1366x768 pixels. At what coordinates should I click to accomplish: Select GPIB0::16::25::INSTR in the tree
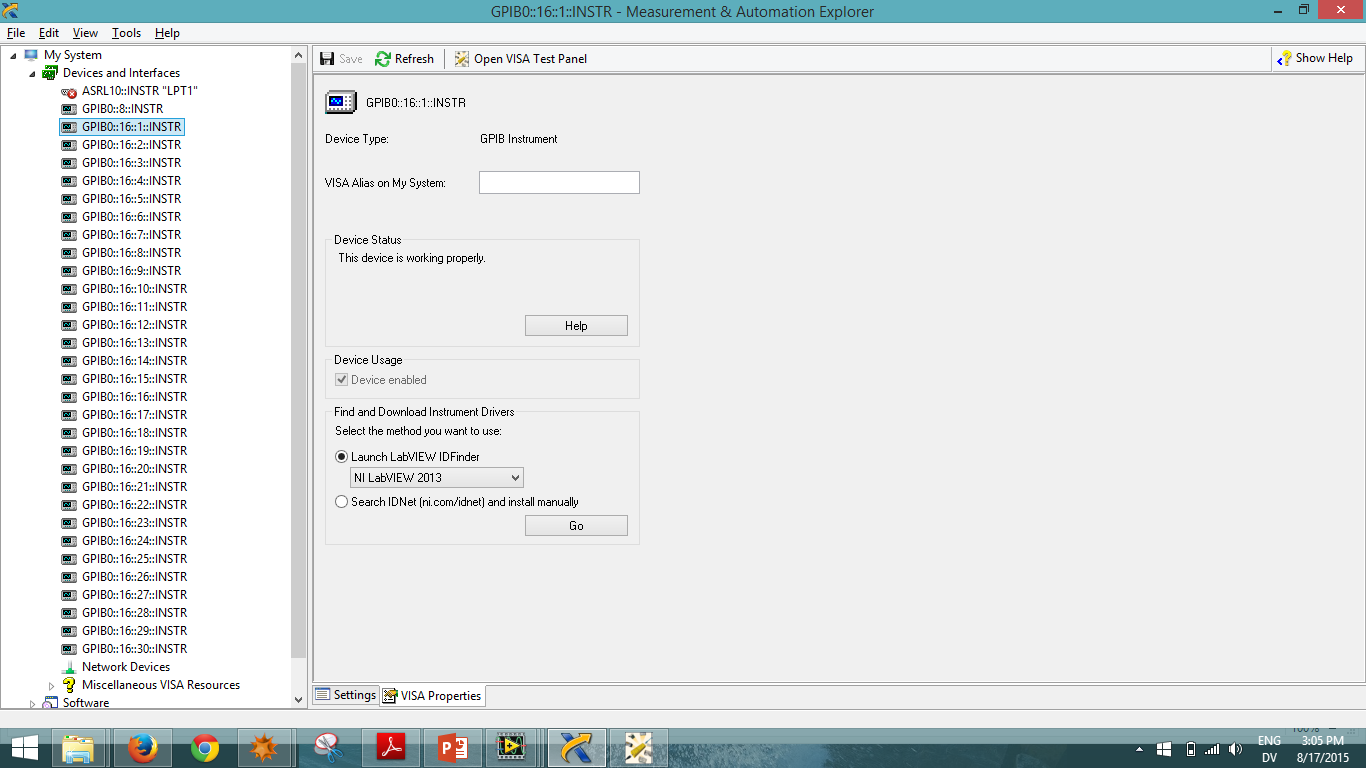point(135,559)
